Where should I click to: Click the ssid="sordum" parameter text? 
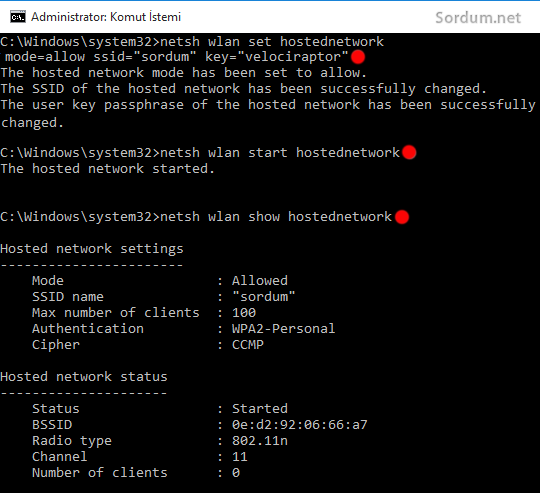(145, 57)
